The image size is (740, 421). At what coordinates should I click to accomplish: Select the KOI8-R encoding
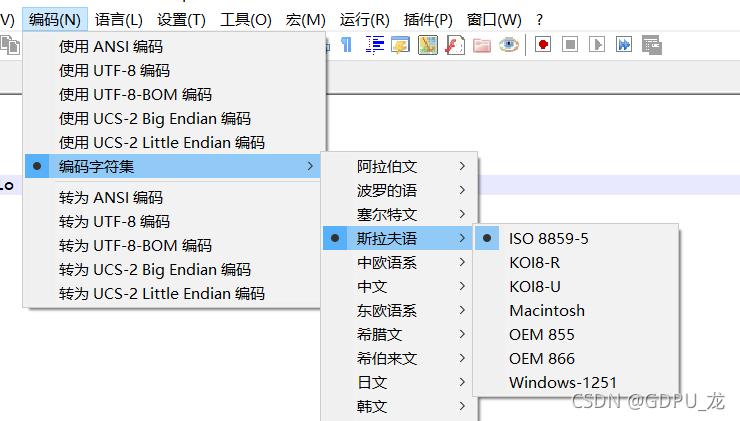(576, 262)
